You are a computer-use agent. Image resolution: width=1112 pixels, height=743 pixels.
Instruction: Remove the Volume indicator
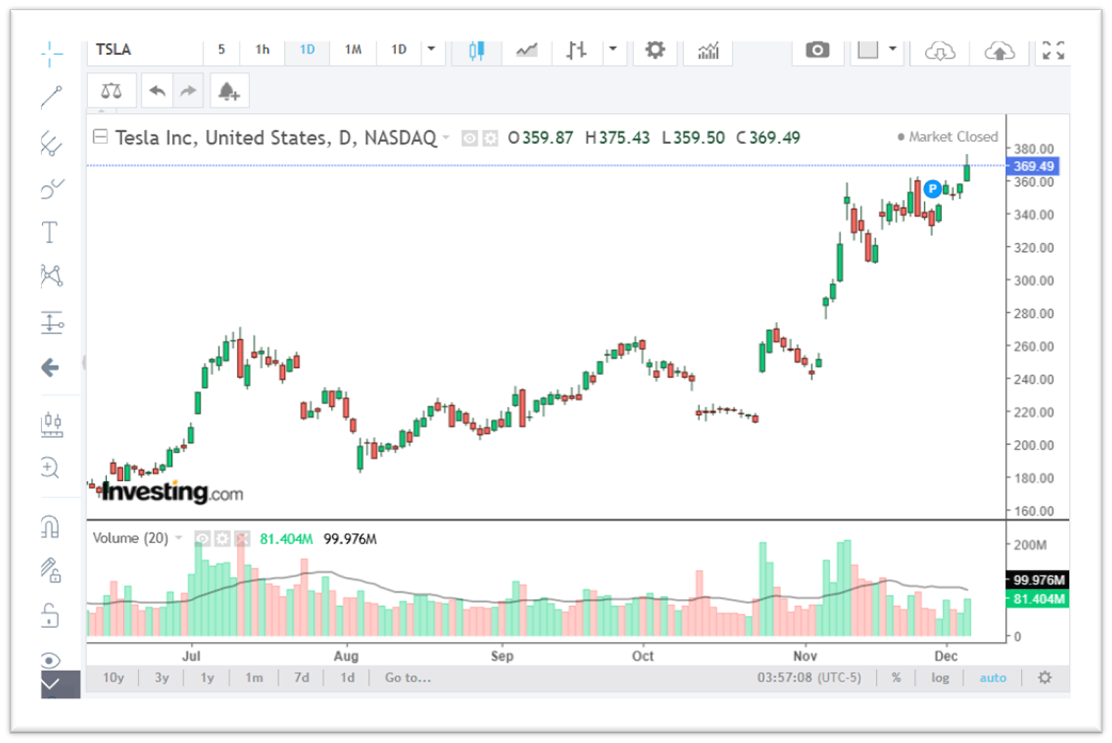tap(242, 539)
